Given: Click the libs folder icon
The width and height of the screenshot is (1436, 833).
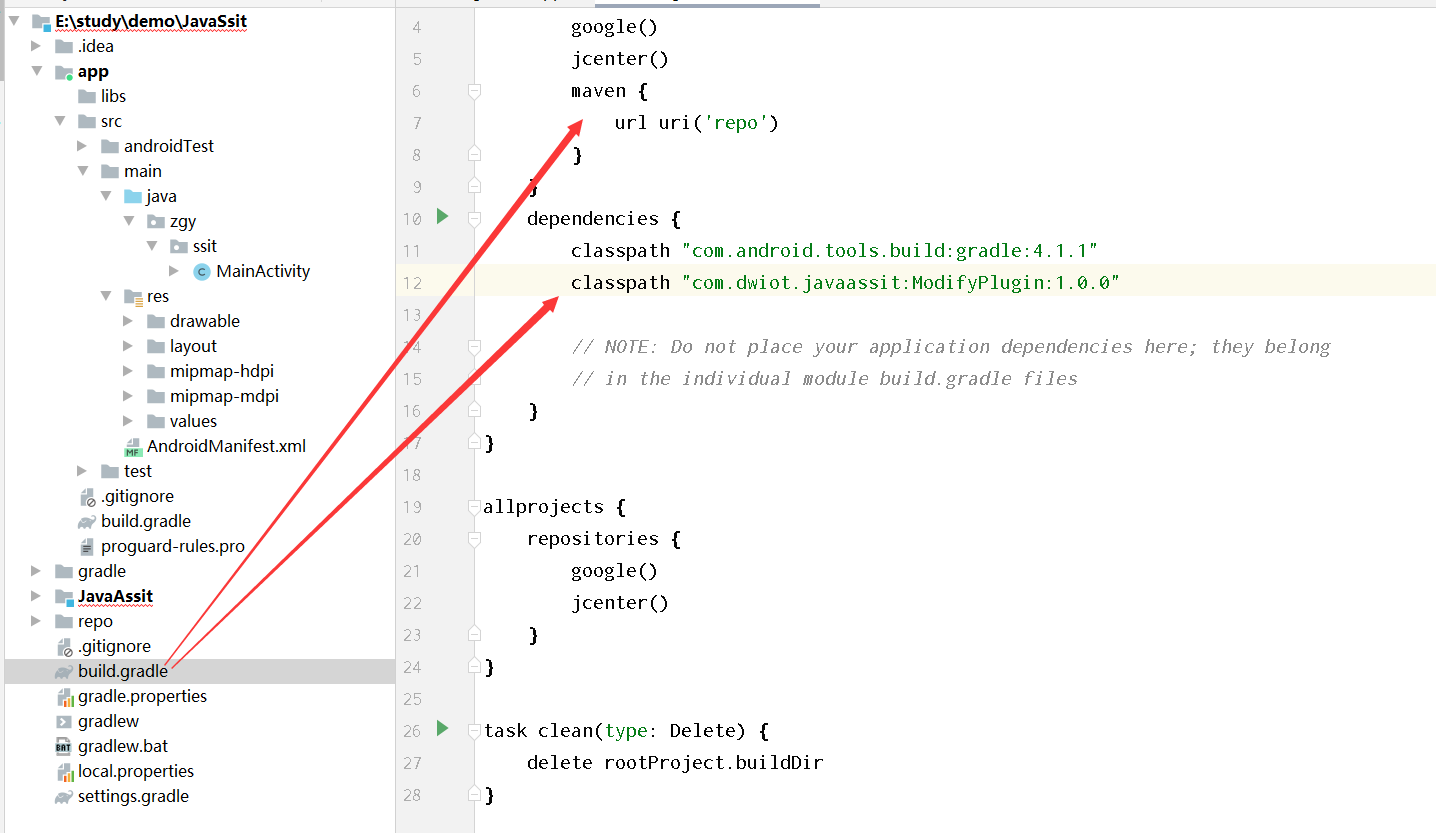Looking at the screenshot, I should [87, 96].
